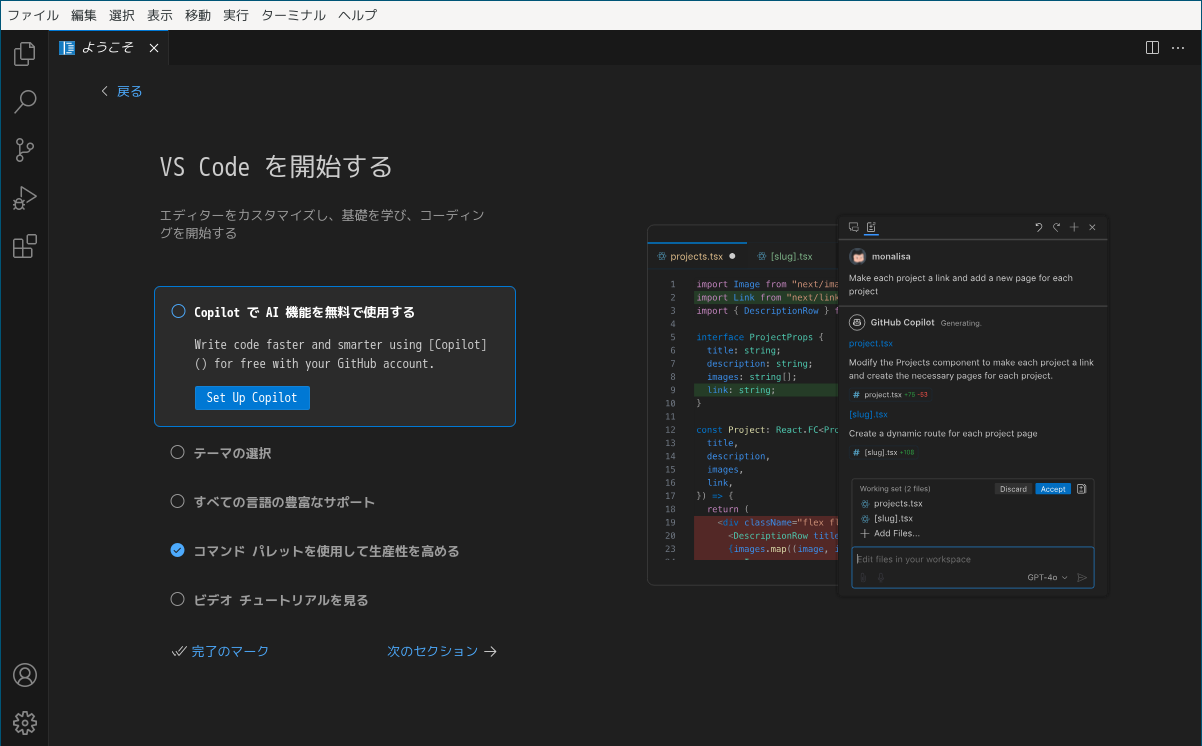The height and width of the screenshot is (746, 1202).
Task: Close the ようこそ tab
Action: (154, 48)
